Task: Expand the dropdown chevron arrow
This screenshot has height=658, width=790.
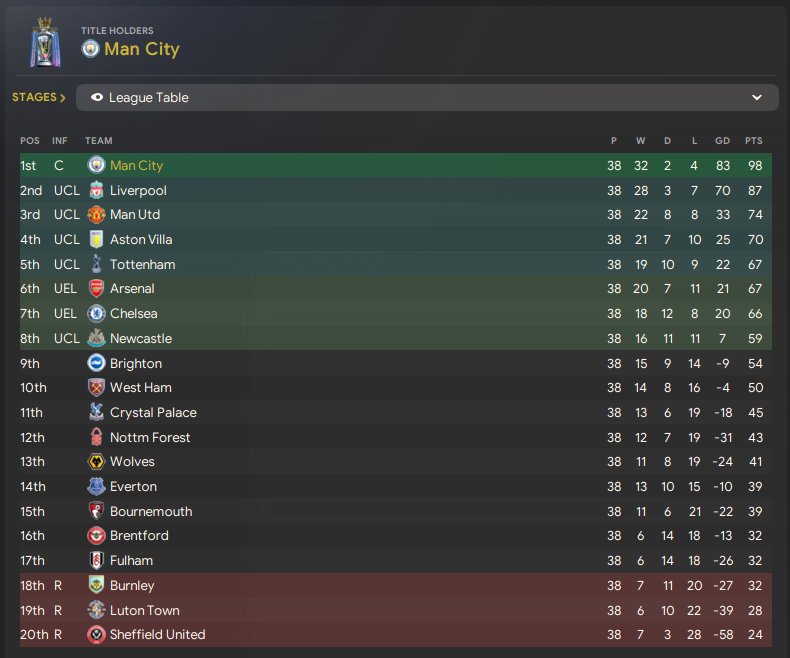Action: pyautogui.click(x=757, y=98)
